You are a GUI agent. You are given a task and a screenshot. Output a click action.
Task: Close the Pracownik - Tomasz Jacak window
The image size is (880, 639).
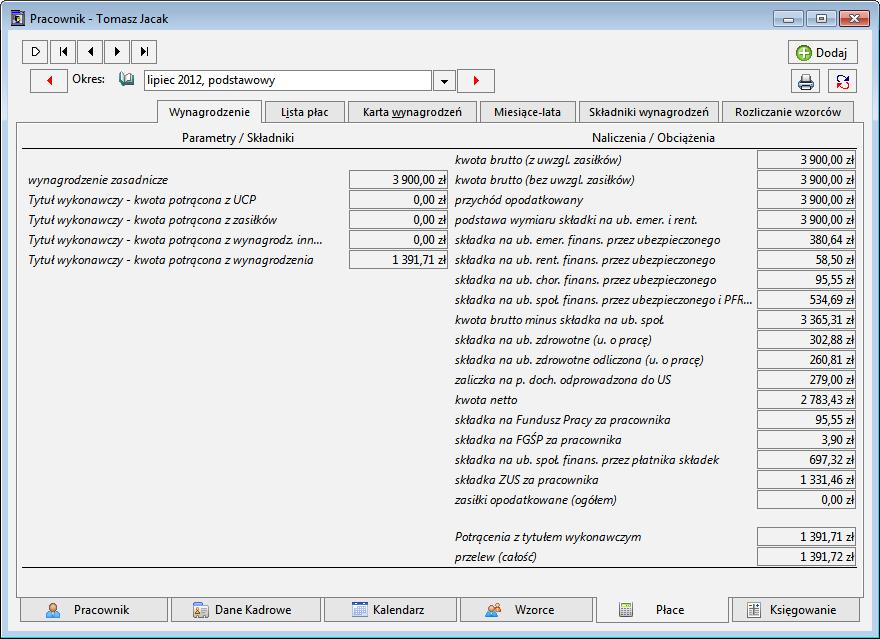coord(854,19)
